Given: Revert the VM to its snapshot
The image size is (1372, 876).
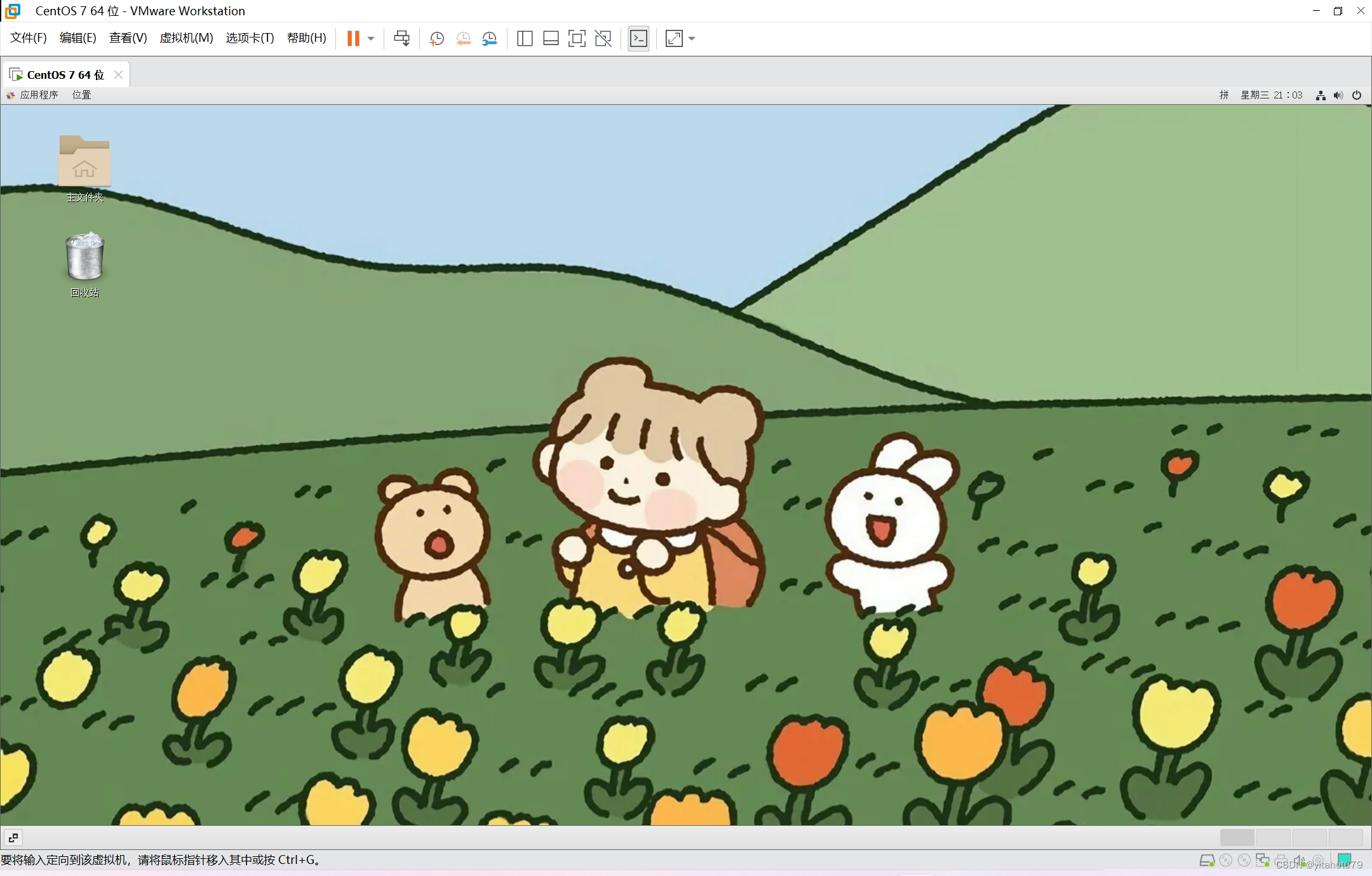Looking at the screenshot, I should click(x=463, y=39).
